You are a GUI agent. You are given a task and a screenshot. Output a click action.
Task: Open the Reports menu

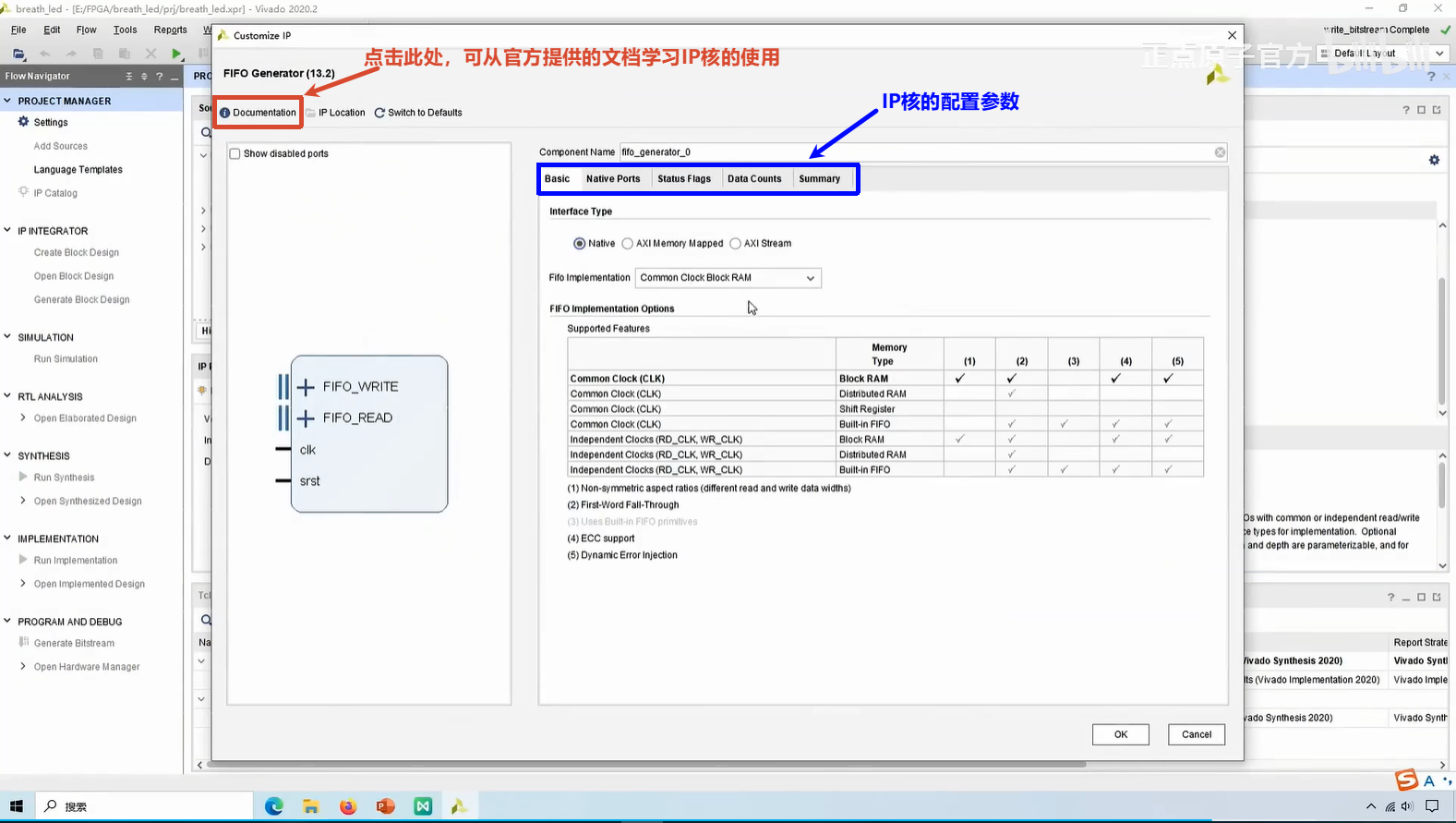171,30
